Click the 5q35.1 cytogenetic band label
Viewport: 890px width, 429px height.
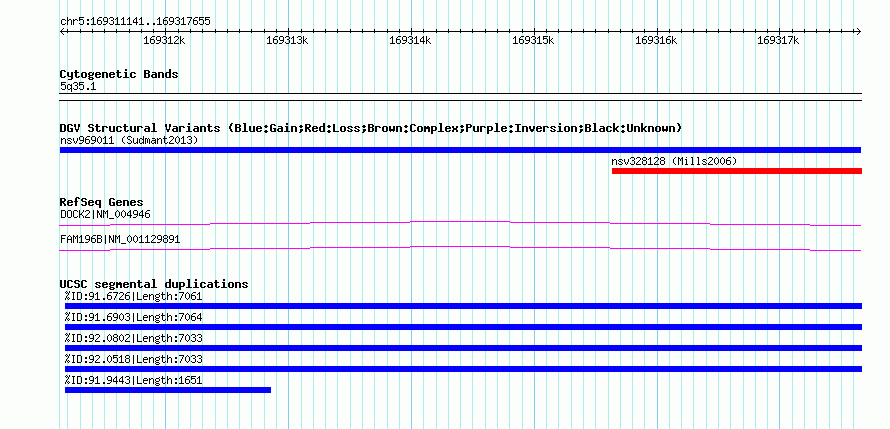(x=77, y=87)
